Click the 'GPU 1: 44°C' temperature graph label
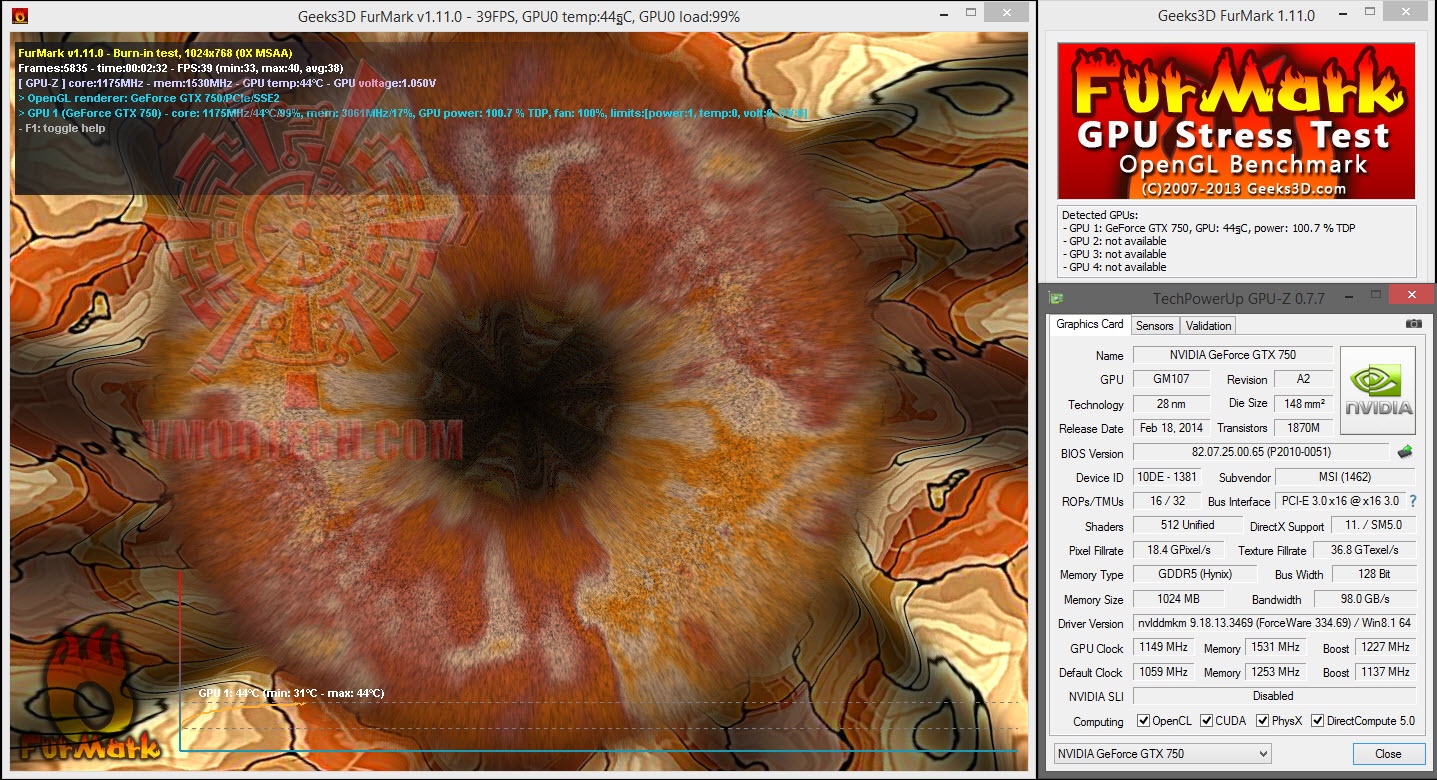This screenshot has height=780, width=1437. [291, 693]
